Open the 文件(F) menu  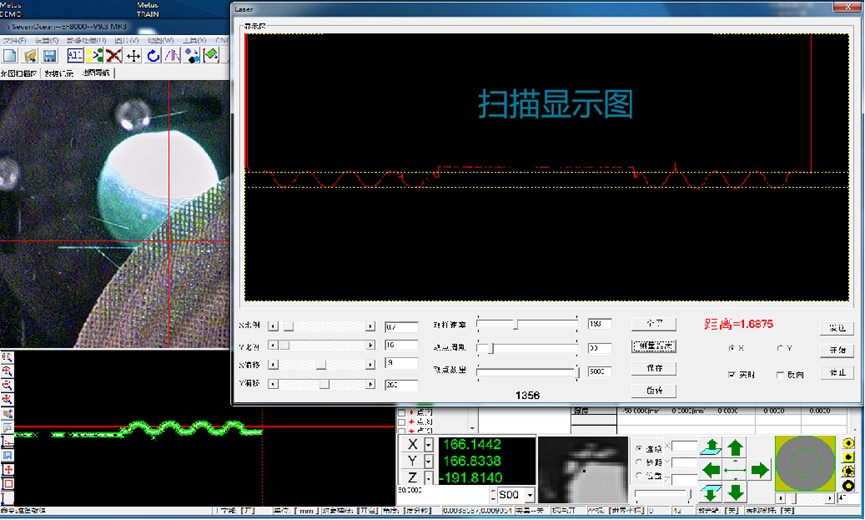pos(15,40)
